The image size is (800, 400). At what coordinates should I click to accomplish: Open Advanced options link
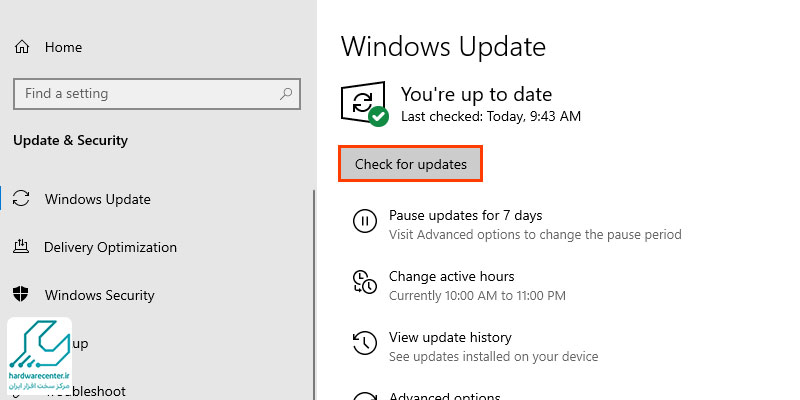tap(443, 395)
